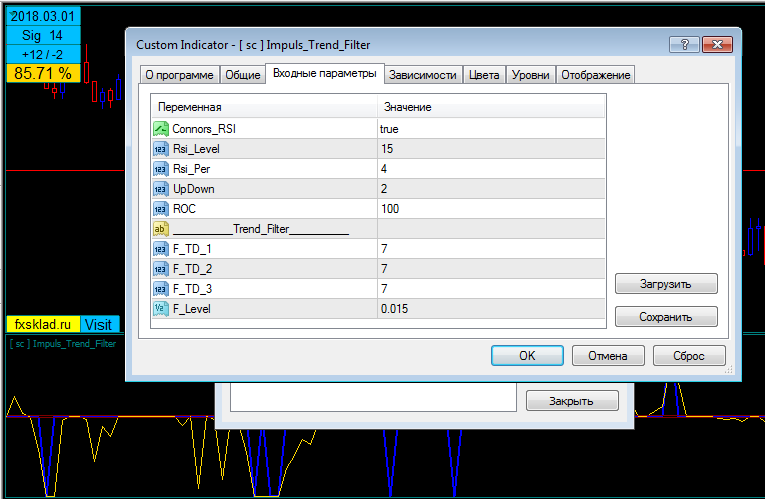Click the Переменная column header
765x499 pixels.
[x=264, y=107]
